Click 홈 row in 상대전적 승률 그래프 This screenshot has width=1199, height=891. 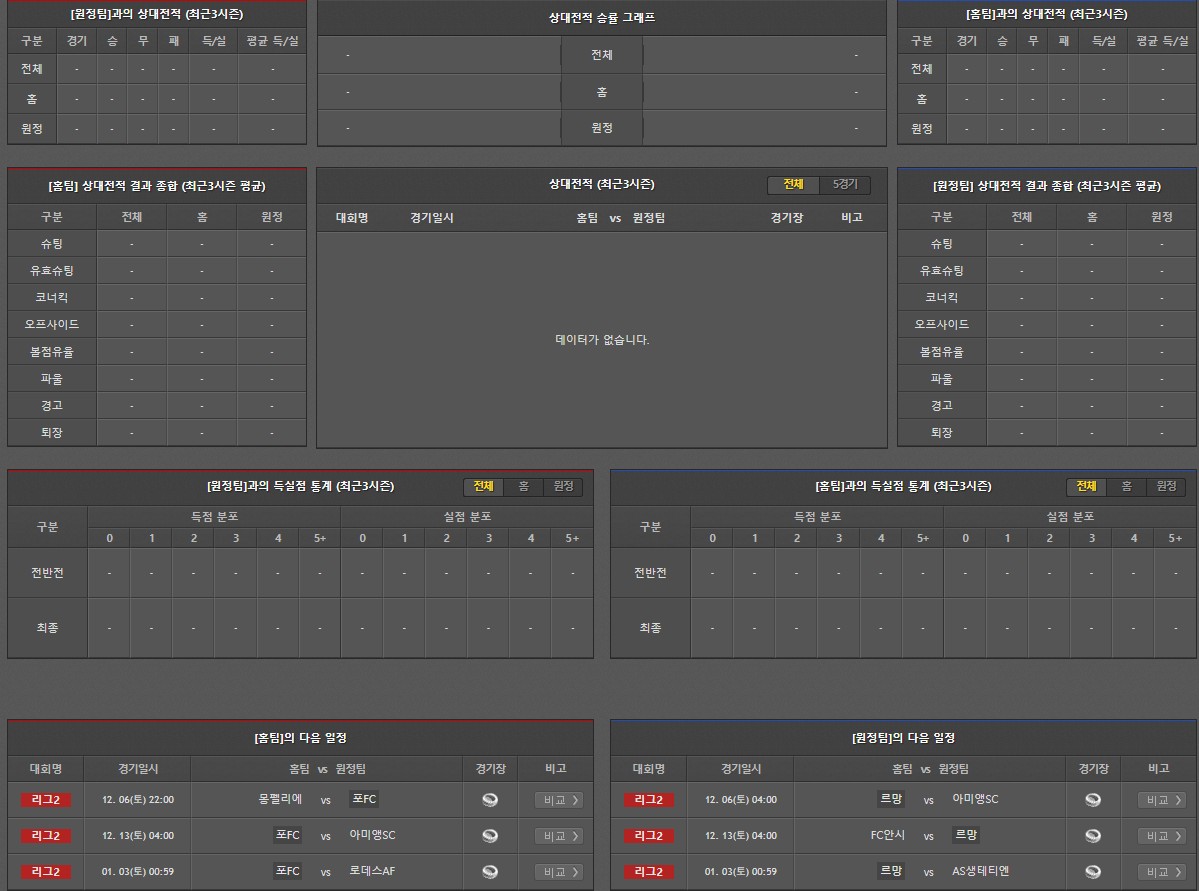pyautogui.click(x=601, y=92)
